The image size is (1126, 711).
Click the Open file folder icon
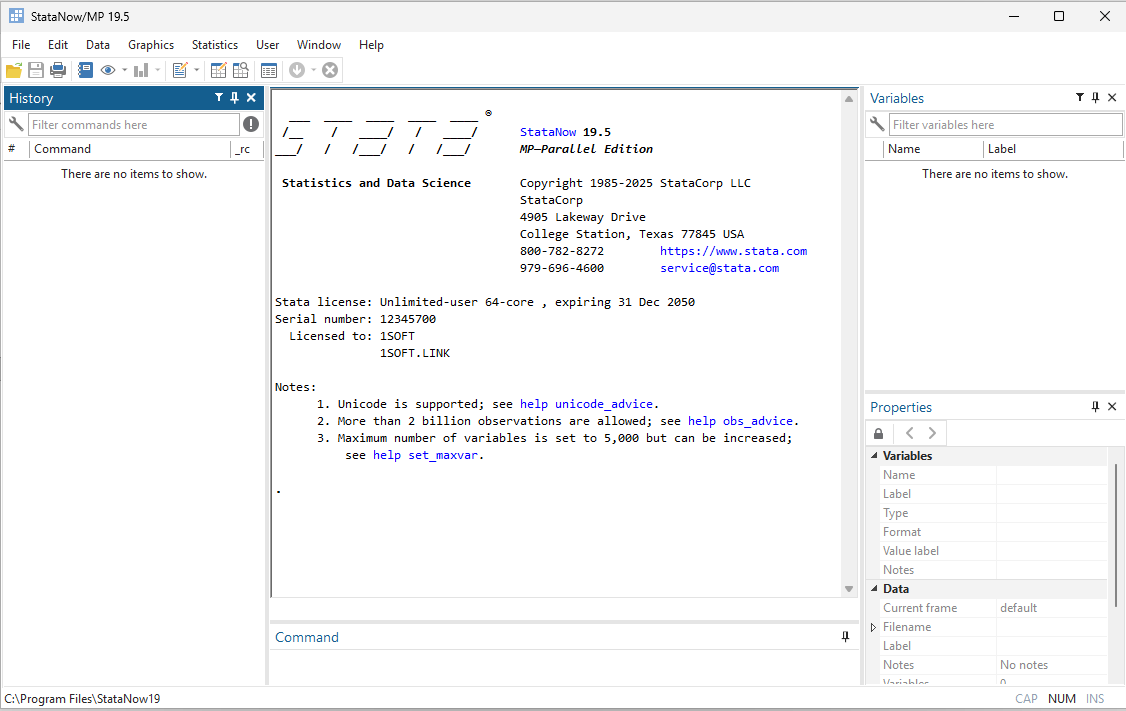(x=14, y=70)
